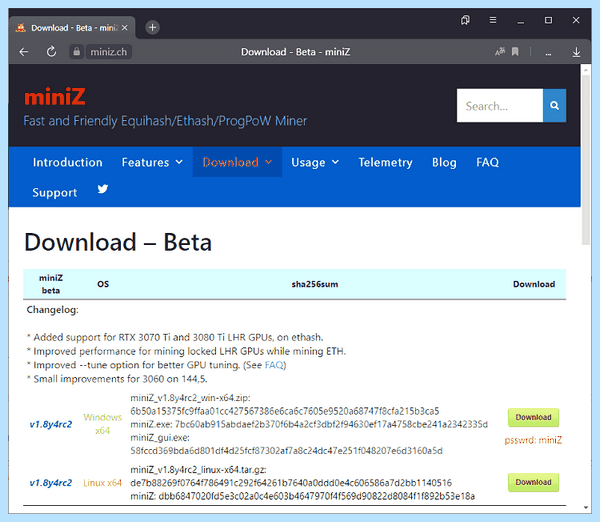Click v1.8y4rc2 version in Linux row
The image size is (600, 522).
click(x=51, y=483)
